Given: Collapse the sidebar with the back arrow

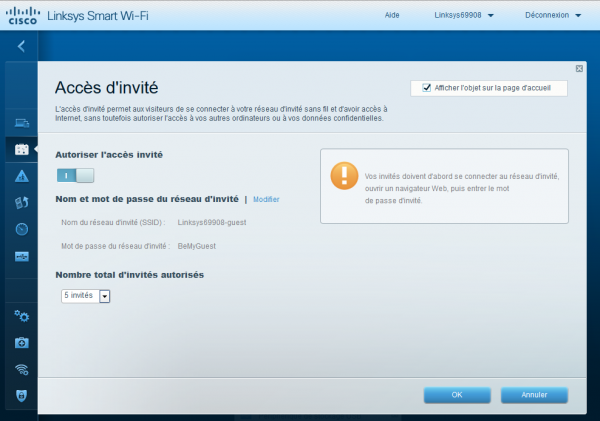Looking at the screenshot, I should (21, 46).
